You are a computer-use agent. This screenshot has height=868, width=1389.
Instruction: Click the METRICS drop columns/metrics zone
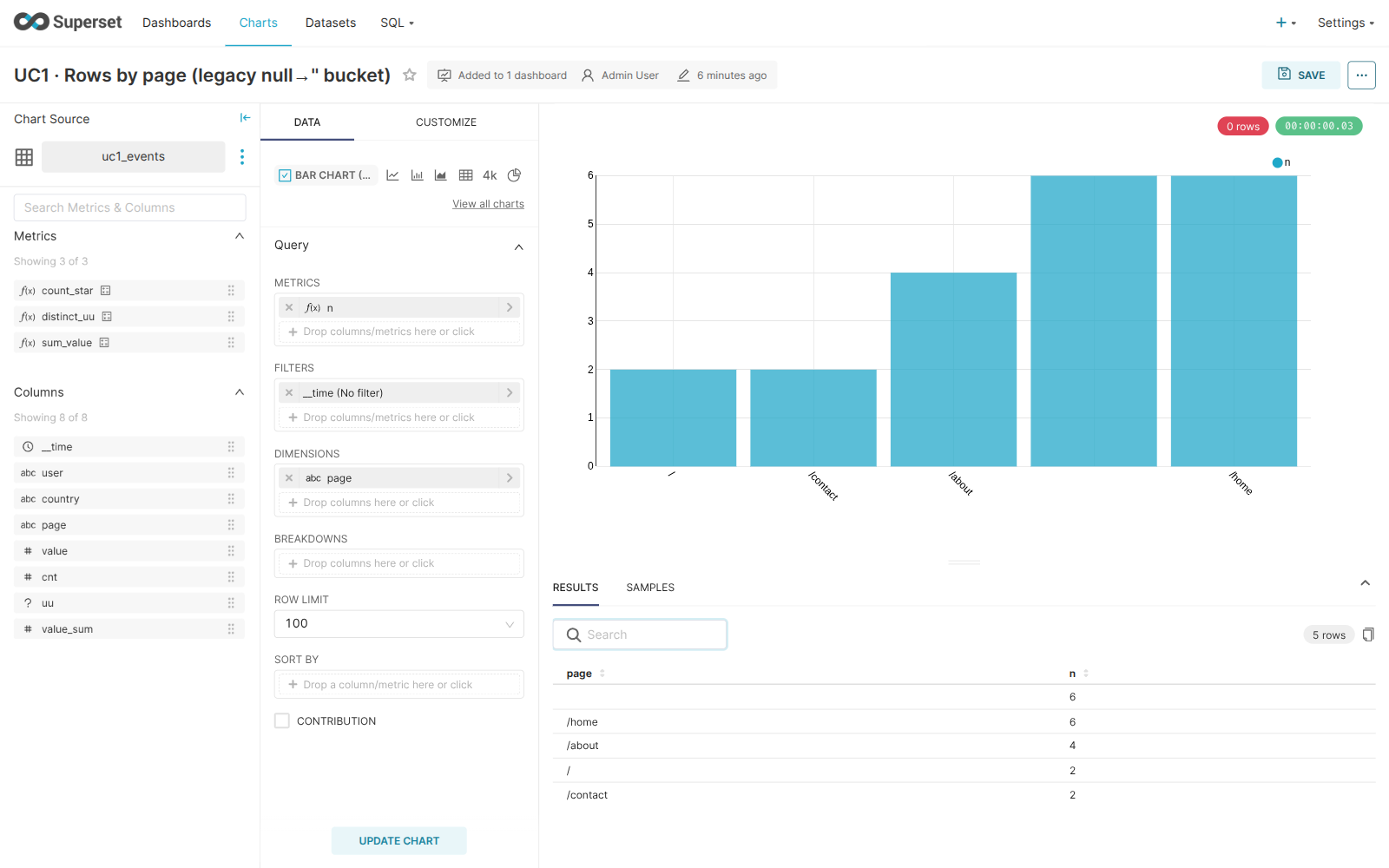point(399,332)
